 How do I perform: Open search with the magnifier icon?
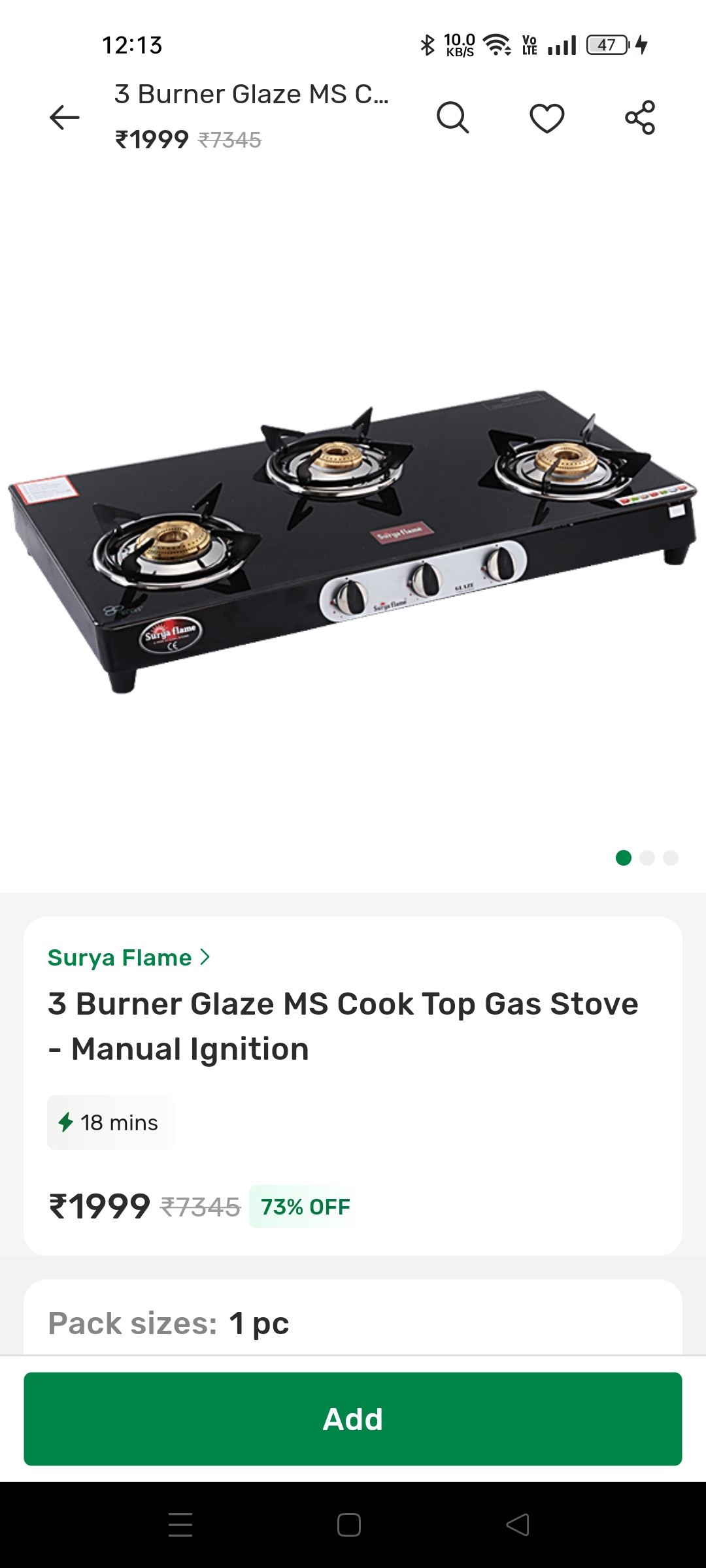(452, 118)
